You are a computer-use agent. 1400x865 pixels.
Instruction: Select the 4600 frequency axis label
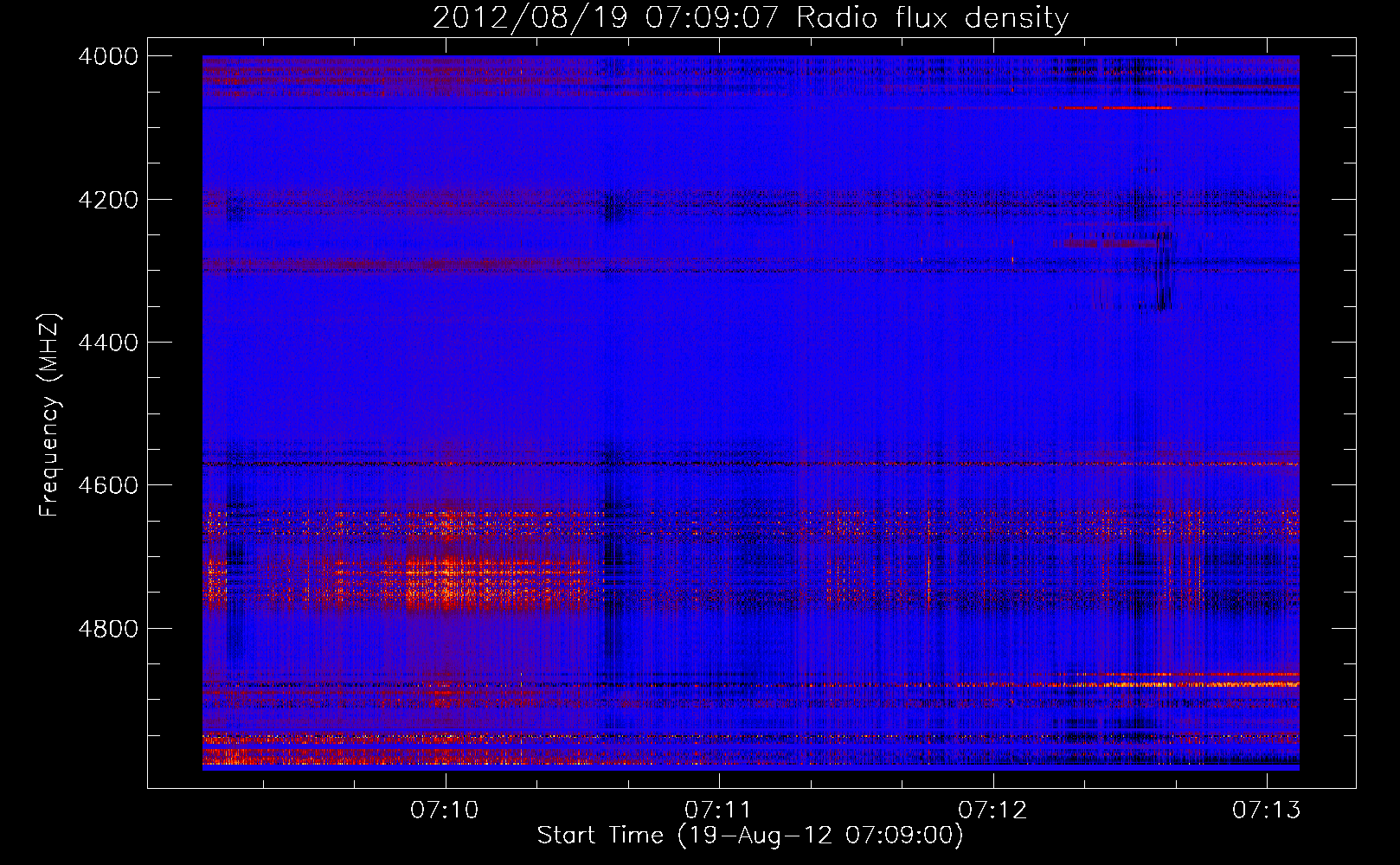pyautogui.click(x=108, y=485)
